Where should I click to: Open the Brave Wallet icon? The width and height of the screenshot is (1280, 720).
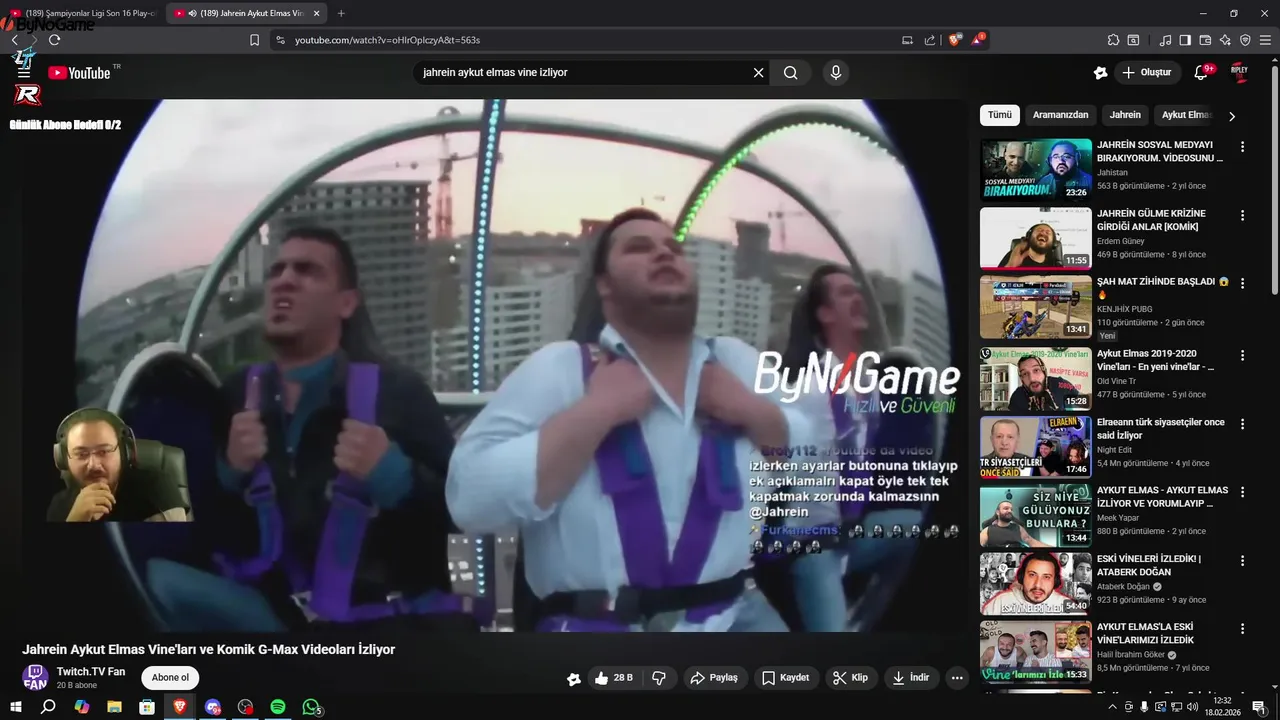click(x=1205, y=40)
